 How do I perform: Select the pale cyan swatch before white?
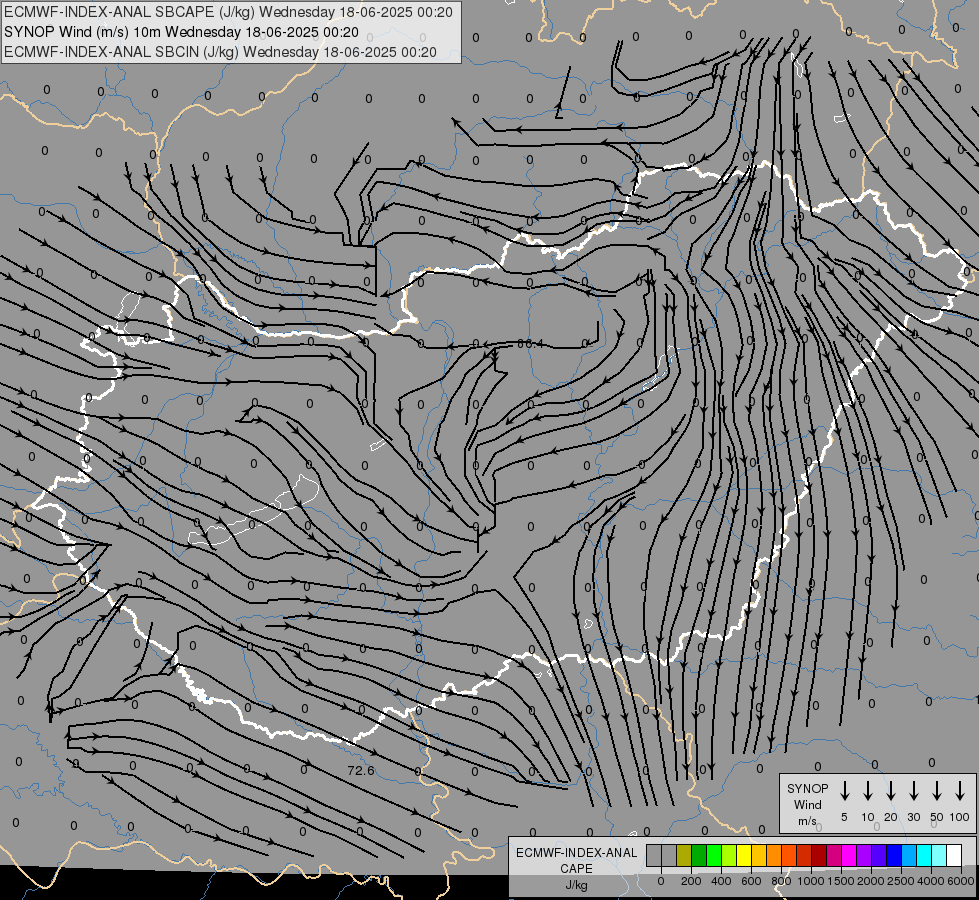[x=939, y=855]
